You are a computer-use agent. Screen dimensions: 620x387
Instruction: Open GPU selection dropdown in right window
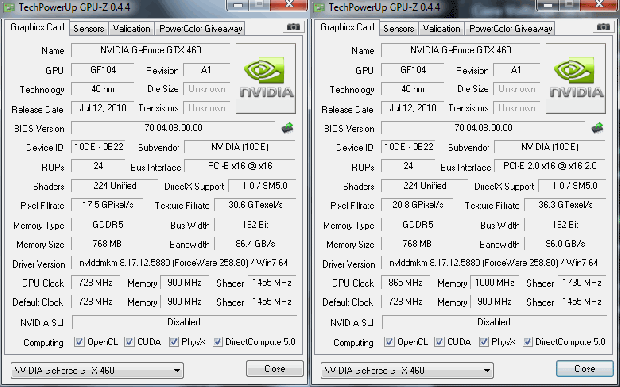point(407,370)
